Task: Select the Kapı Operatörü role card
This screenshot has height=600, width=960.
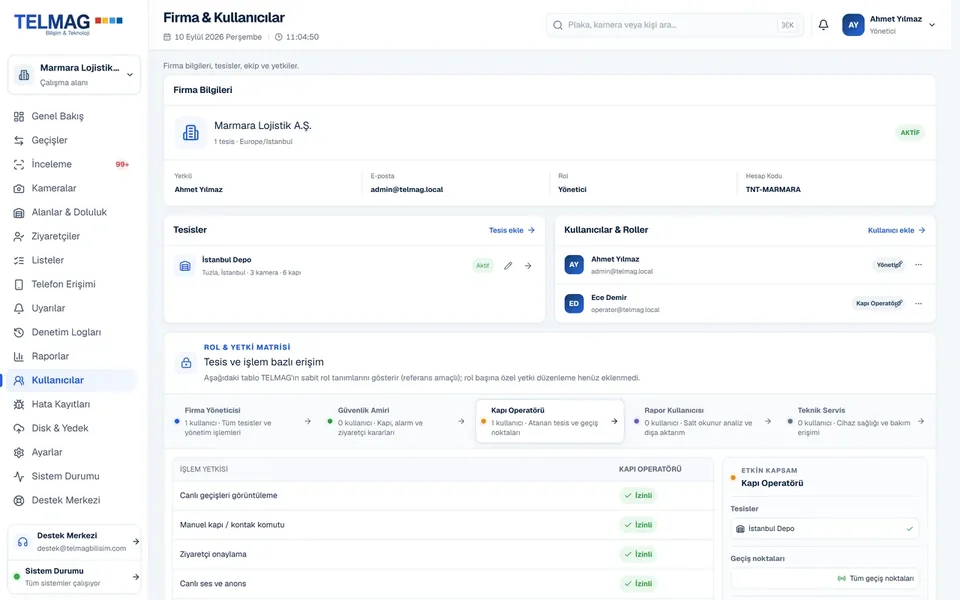Action: [x=550, y=421]
